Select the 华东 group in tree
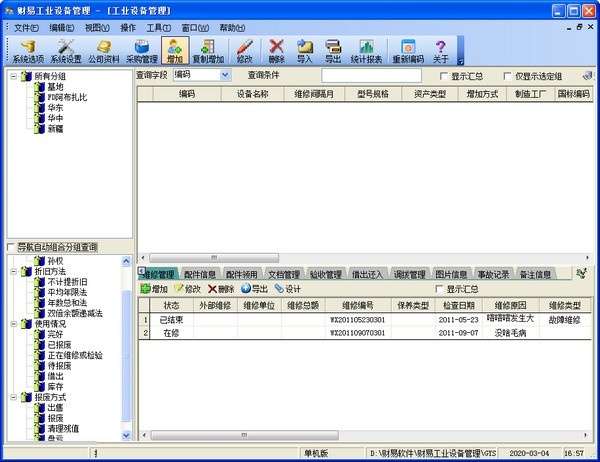This screenshot has height=462, width=600. coord(55,108)
